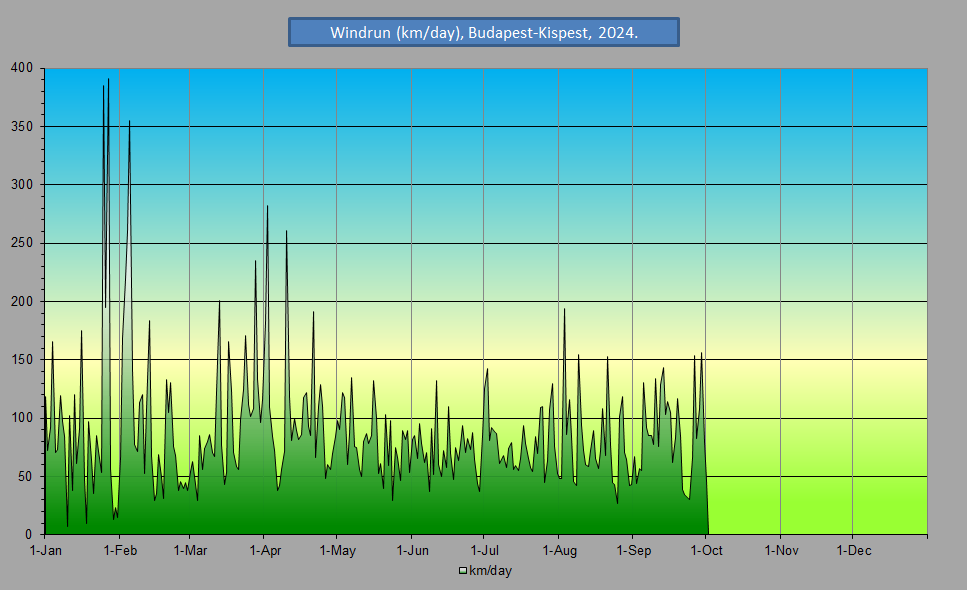This screenshot has width=967, height=590.
Task: Click the 1-Sep date label
Action: [633, 551]
